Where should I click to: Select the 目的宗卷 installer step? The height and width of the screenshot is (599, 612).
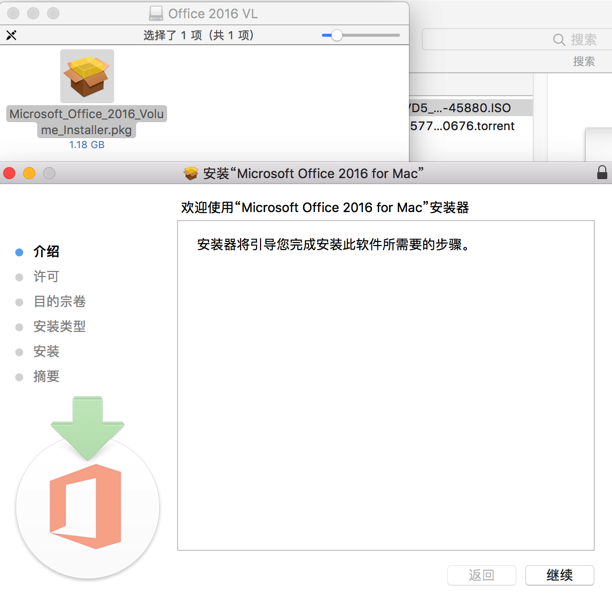(x=59, y=301)
